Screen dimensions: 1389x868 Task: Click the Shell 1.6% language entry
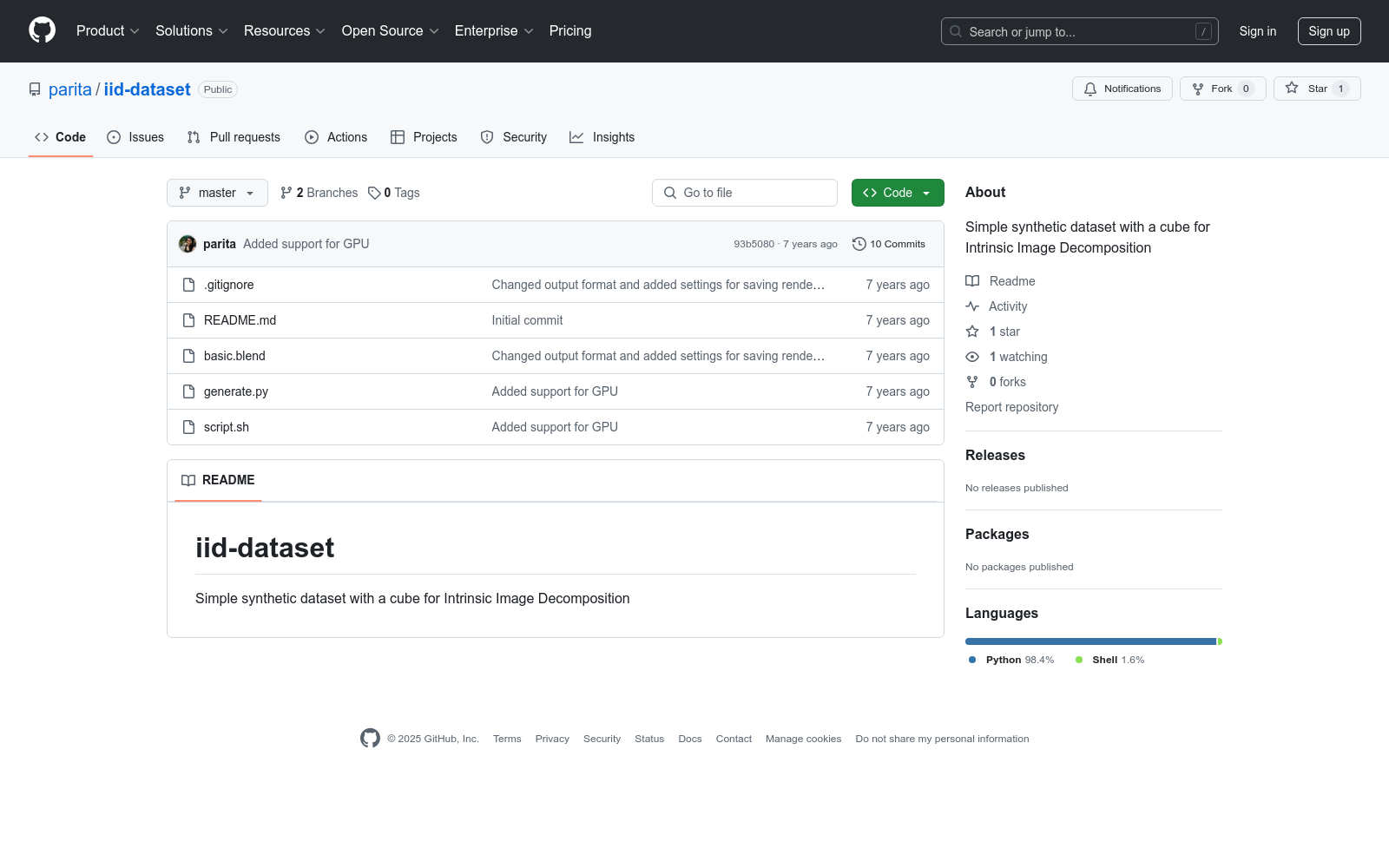(x=1110, y=660)
